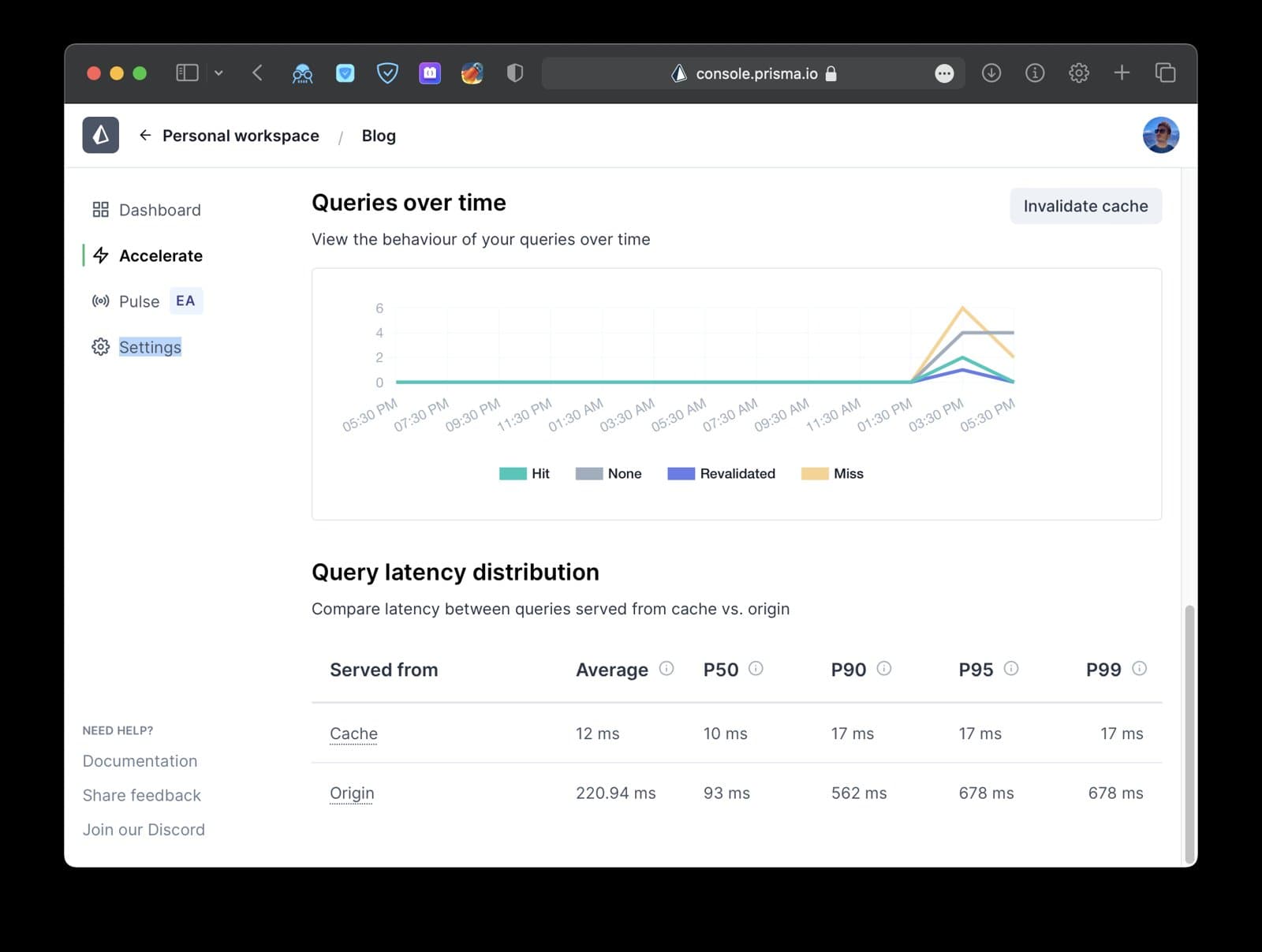This screenshot has width=1262, height=952.
Task: Expand the sidebar dropdown chevron in toolbar
Action: tap(218, 73)
